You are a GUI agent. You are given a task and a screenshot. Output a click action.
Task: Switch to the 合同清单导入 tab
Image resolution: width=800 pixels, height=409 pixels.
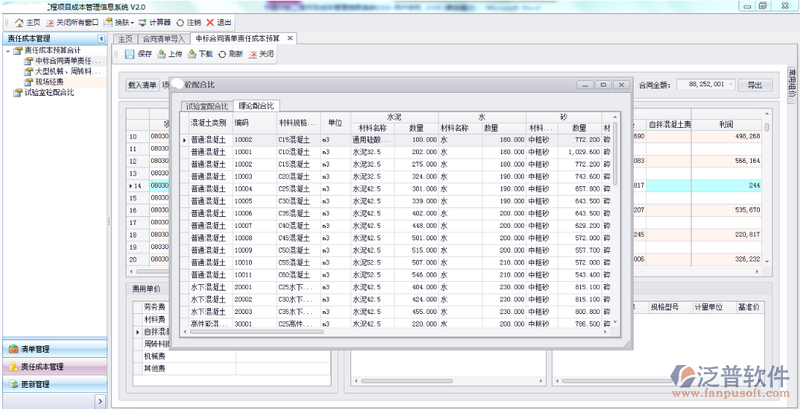(x=165, y=38)
